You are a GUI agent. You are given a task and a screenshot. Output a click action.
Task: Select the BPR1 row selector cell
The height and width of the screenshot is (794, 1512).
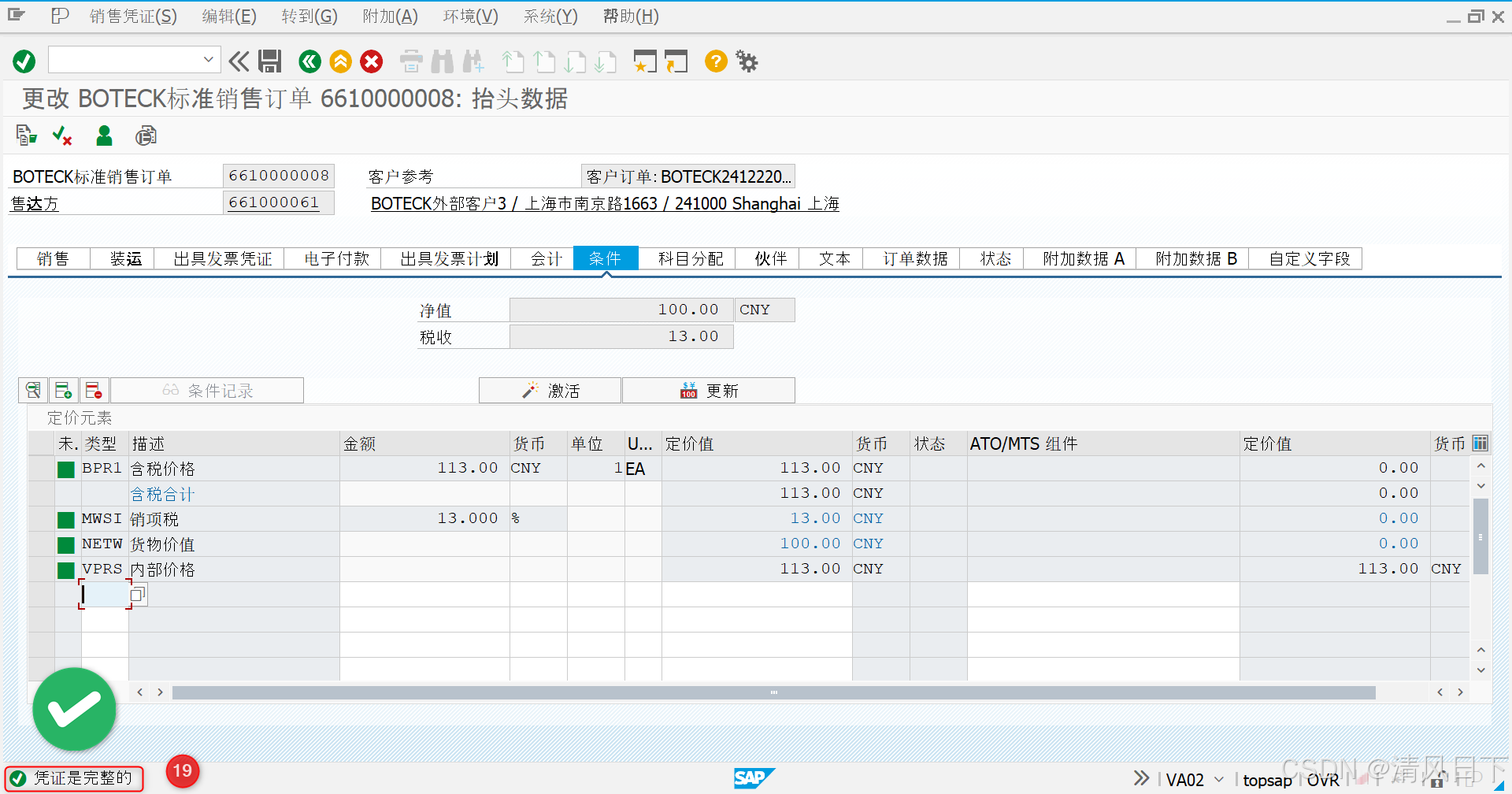[41, 469]
